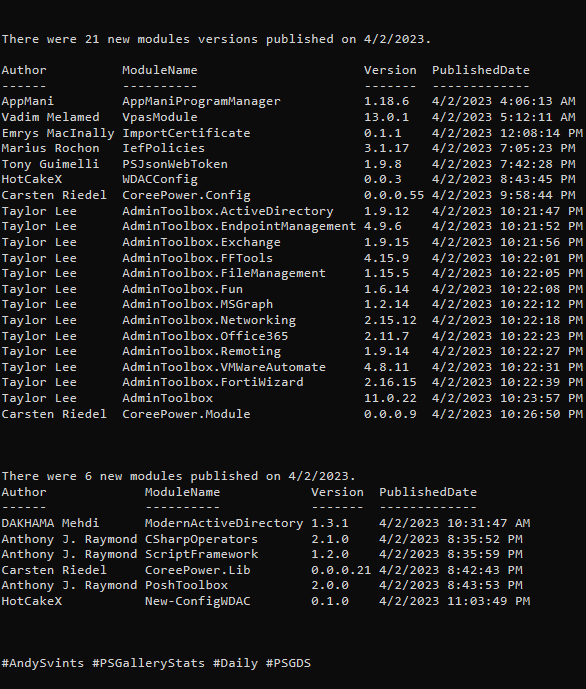586x689 pixels.
Task: Select CoreePower.Module module name
Action: [186, 414]
